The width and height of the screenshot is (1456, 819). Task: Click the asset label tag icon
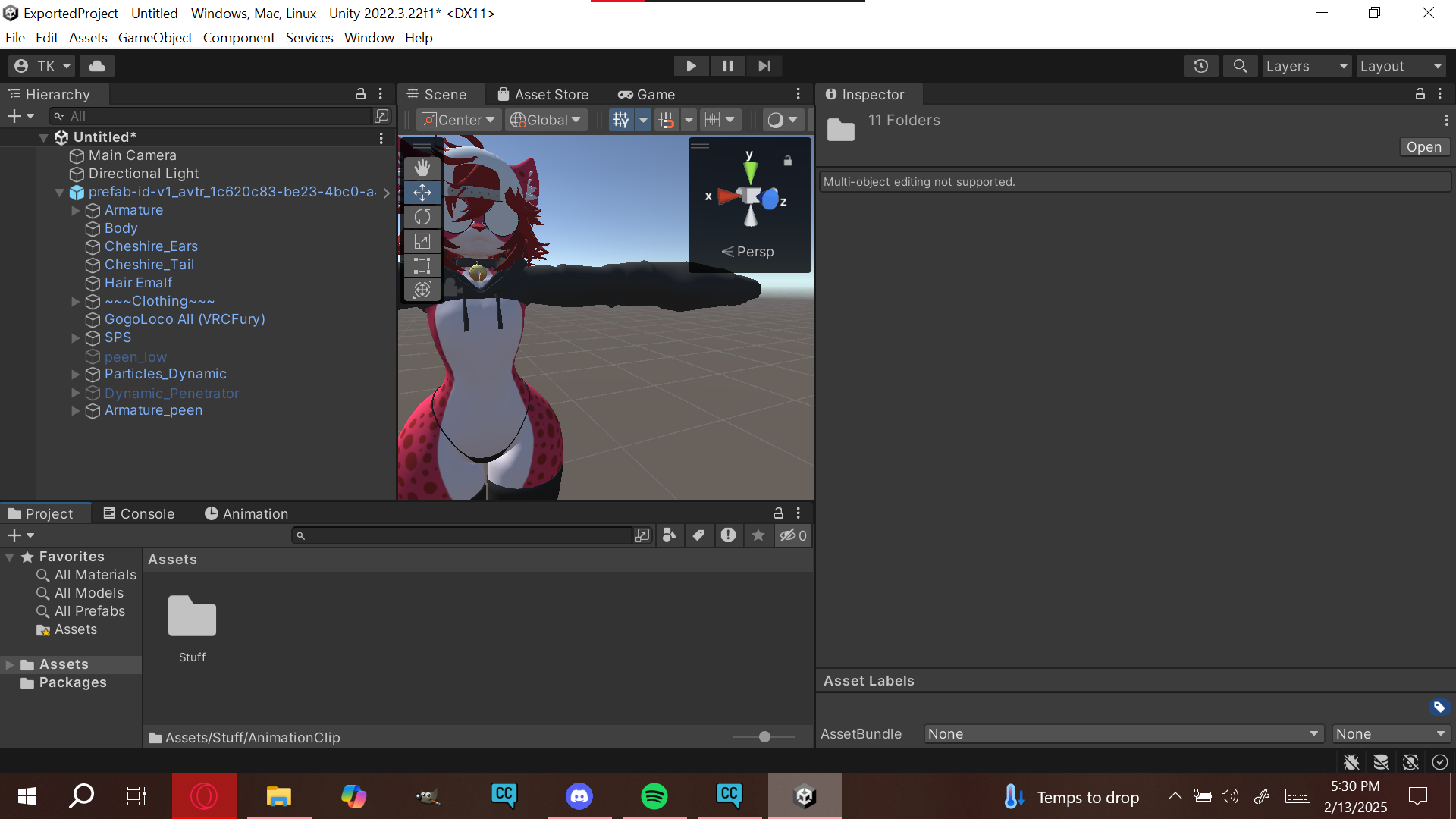(1439, 708)
